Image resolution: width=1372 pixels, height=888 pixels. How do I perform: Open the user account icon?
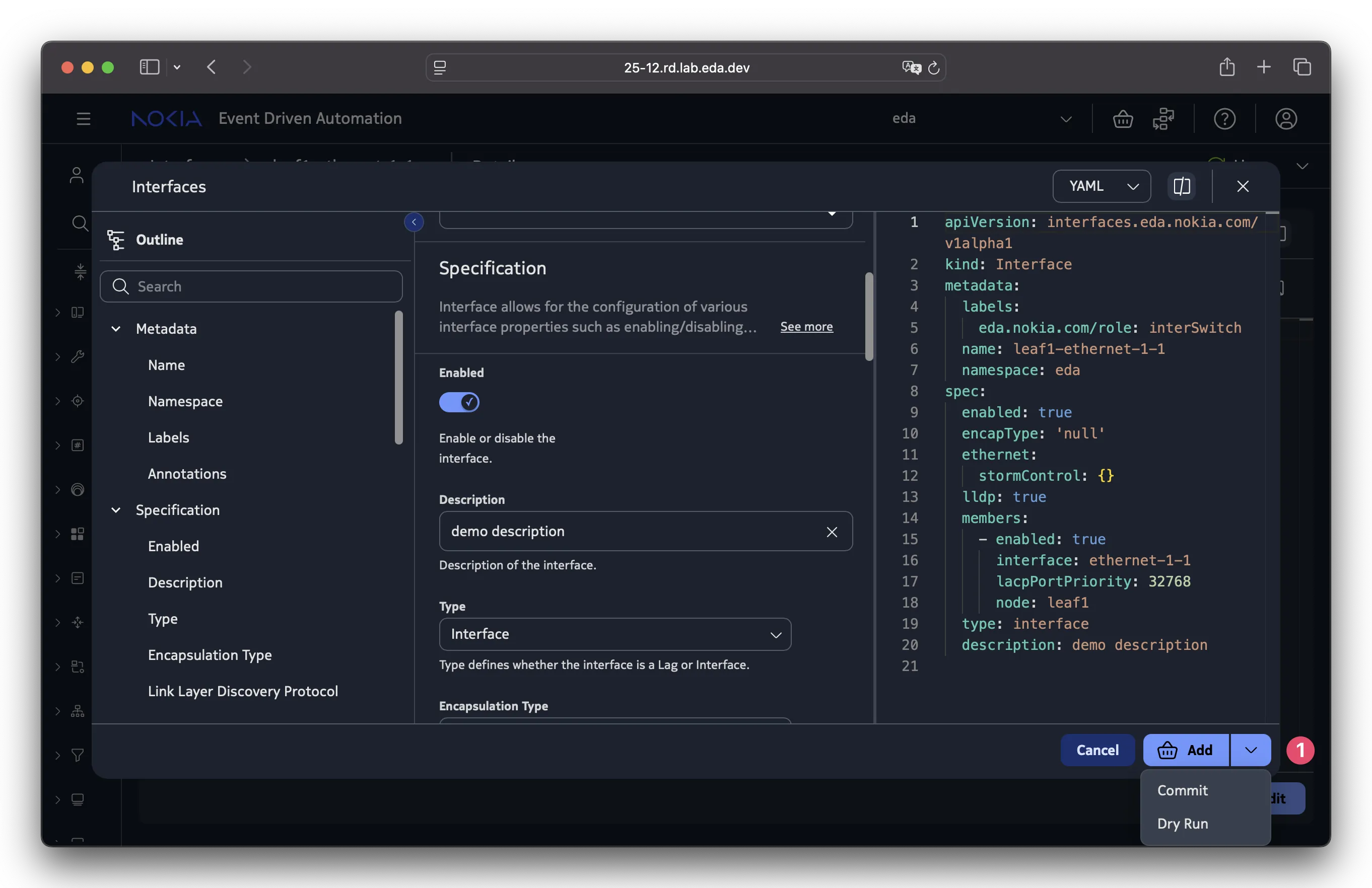point(1285,119)
